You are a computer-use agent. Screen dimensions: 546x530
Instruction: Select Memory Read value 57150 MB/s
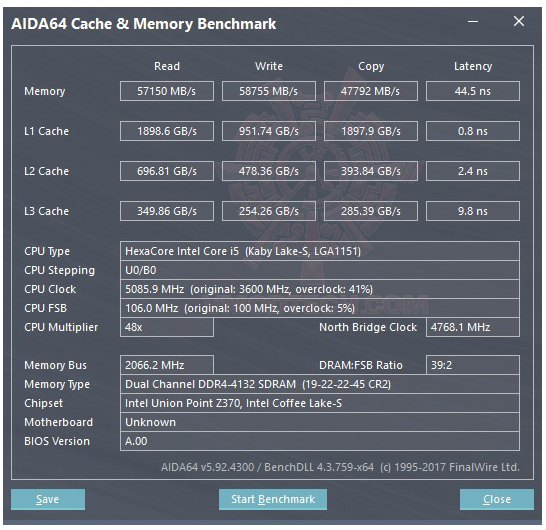[167, 91]
